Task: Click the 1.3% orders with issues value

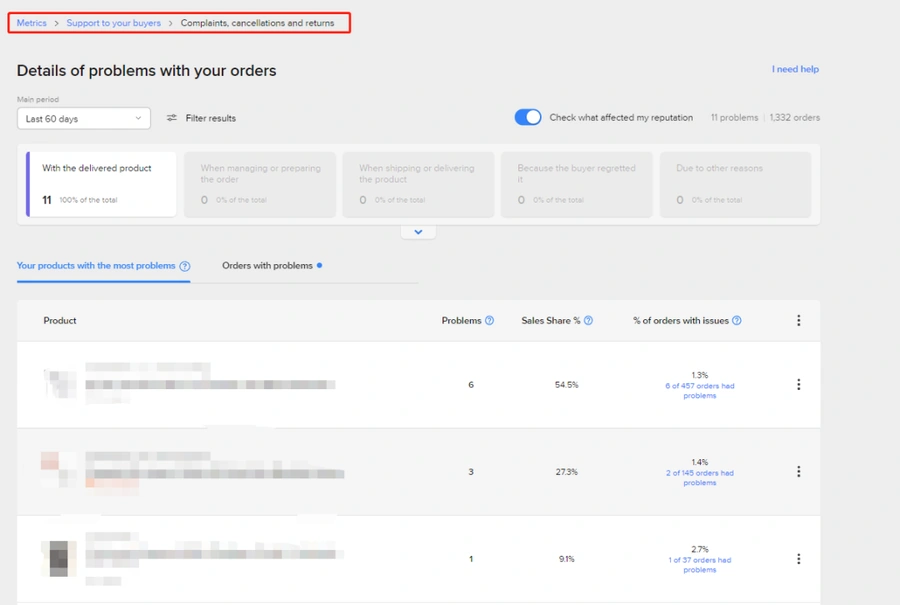Action: [700, 375]
